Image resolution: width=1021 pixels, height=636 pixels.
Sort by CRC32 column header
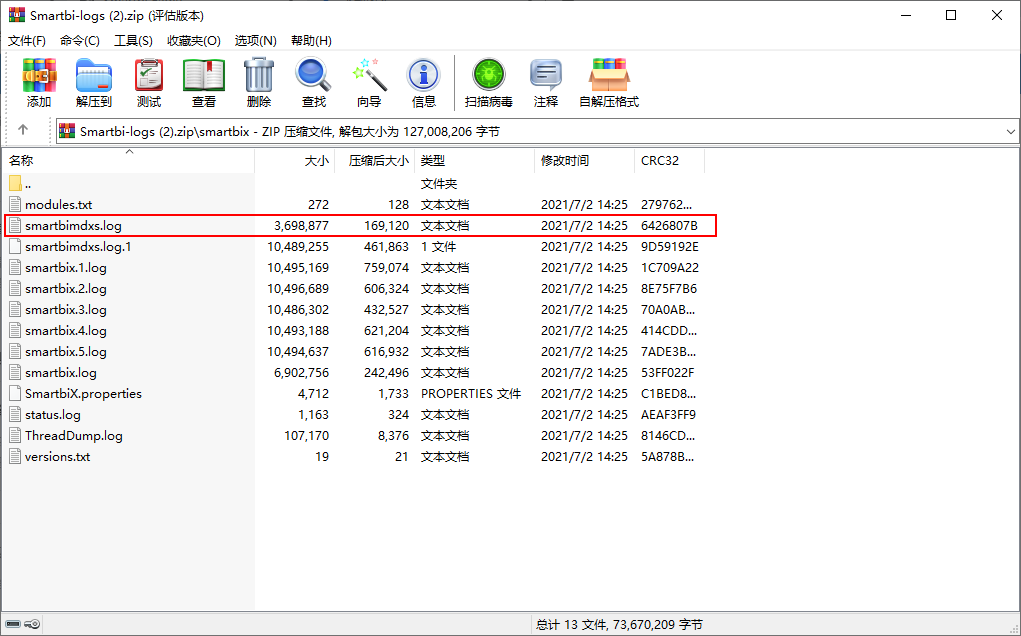click(x=669, y=160)
